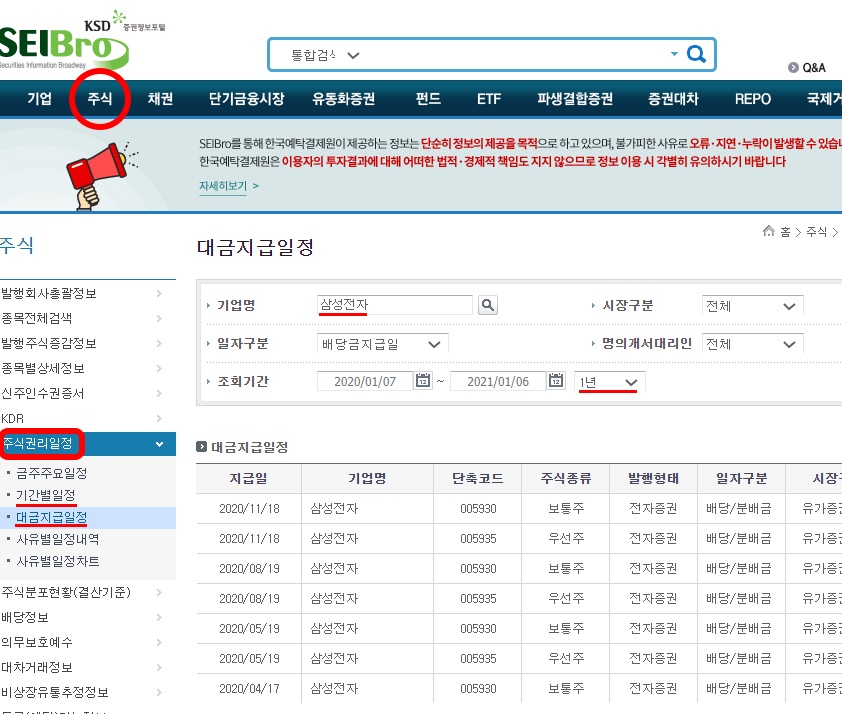Open the 통합검색 category dropdown
This screenshot has width=842, height=714.
coord(325,55)
